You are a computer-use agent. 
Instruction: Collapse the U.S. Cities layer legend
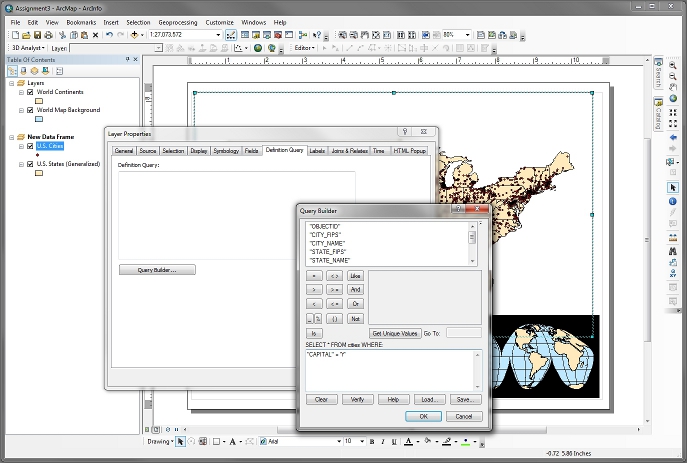coord(21,146)
